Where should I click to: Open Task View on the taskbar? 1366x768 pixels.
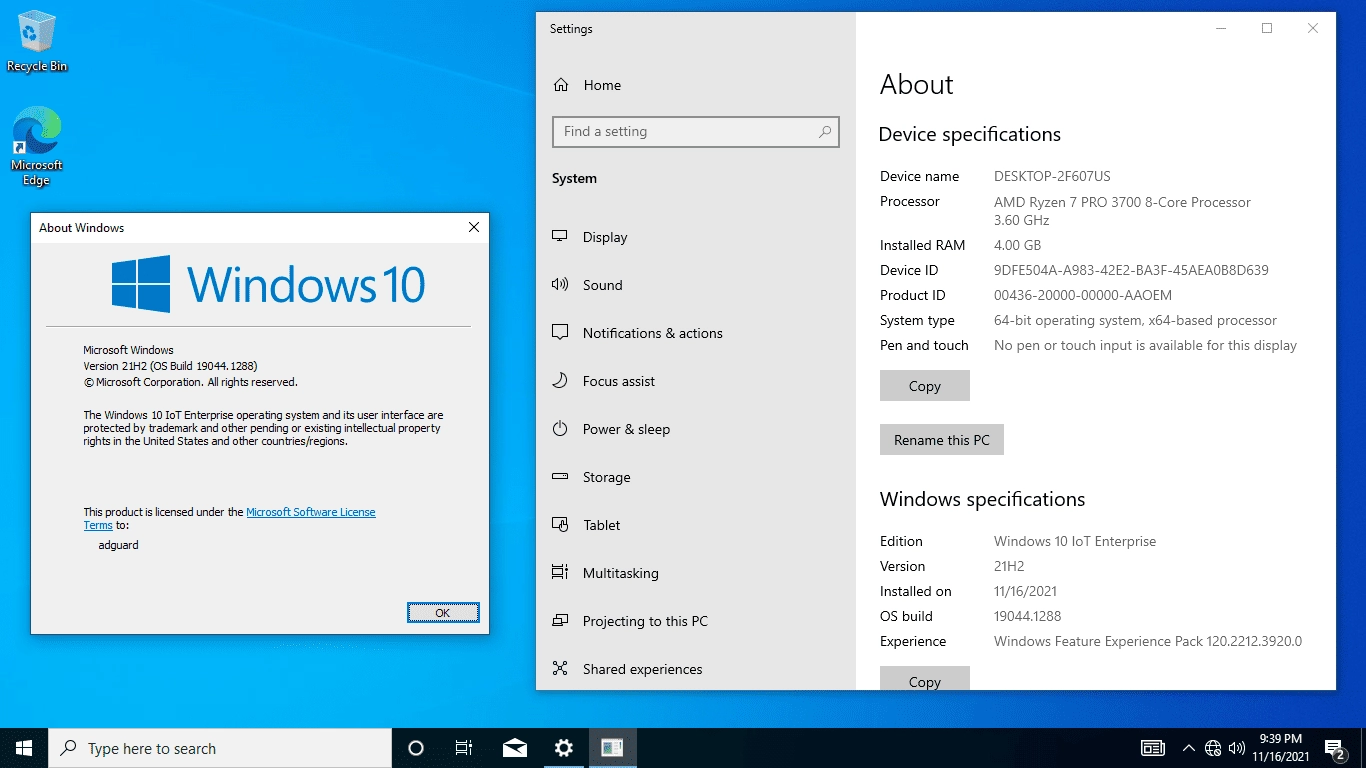[464, 748]
